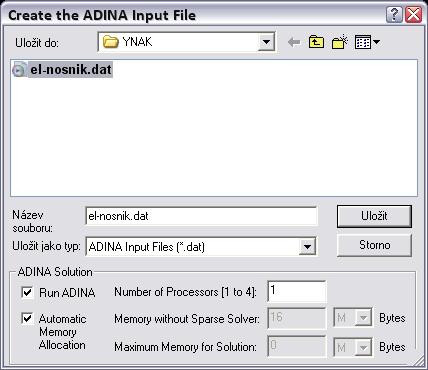Open the Uložit jako typ dropdown
This screenshot has height=370, width=428.
[x=307, y=247]
